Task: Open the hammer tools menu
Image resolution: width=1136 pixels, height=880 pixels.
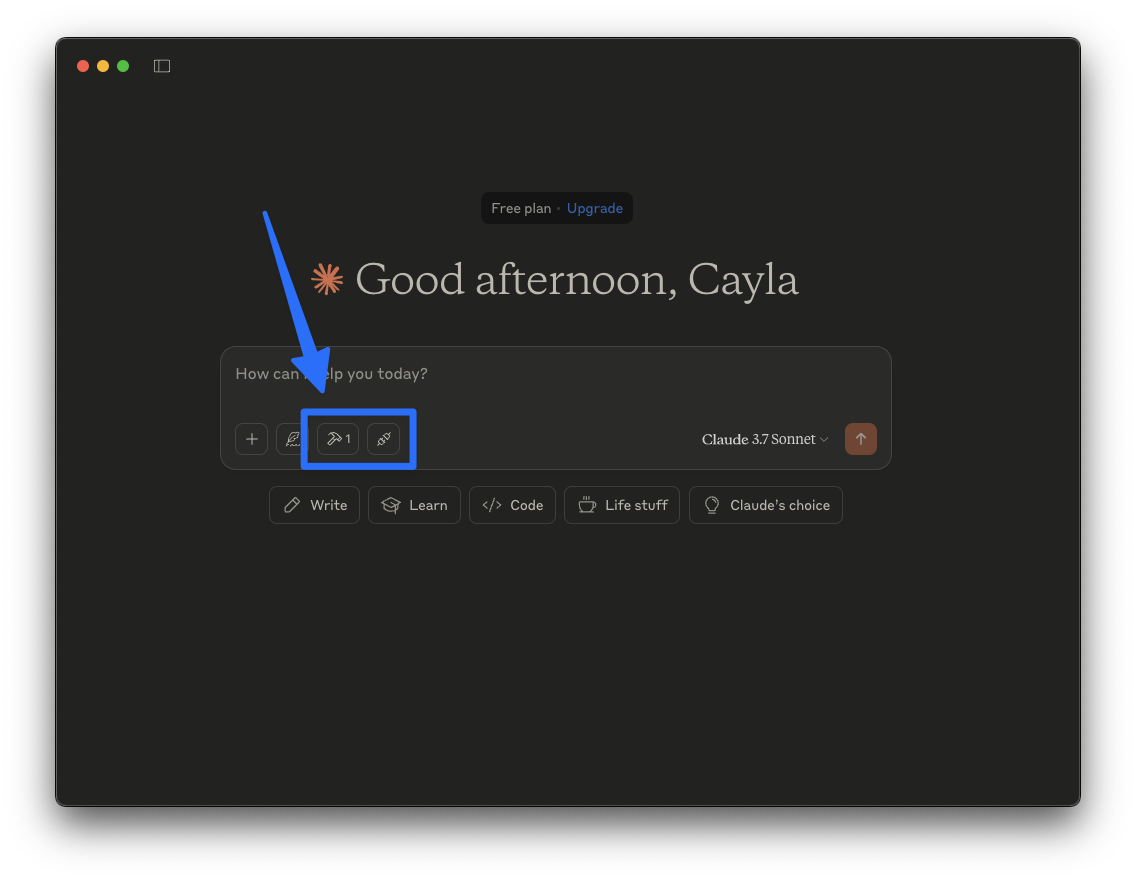Action: pos(338,439)
